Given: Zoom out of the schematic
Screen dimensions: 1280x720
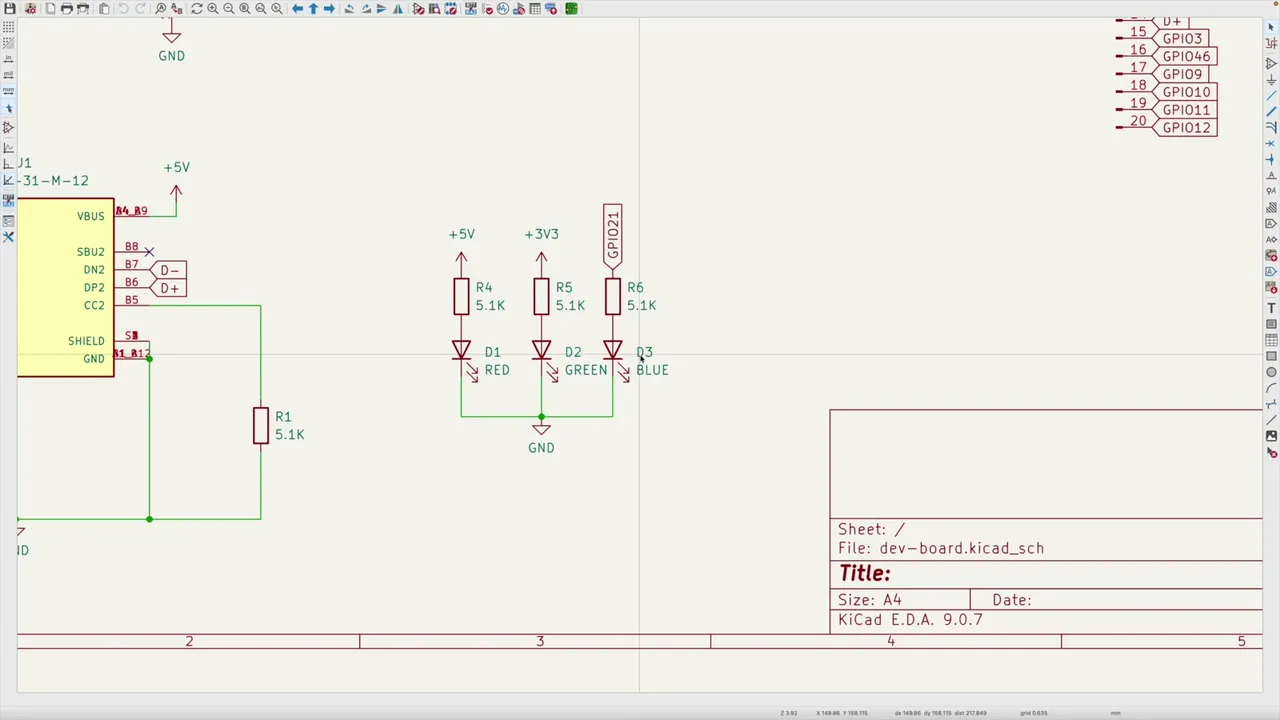Looking at the screenshot, I should (228, 9).
